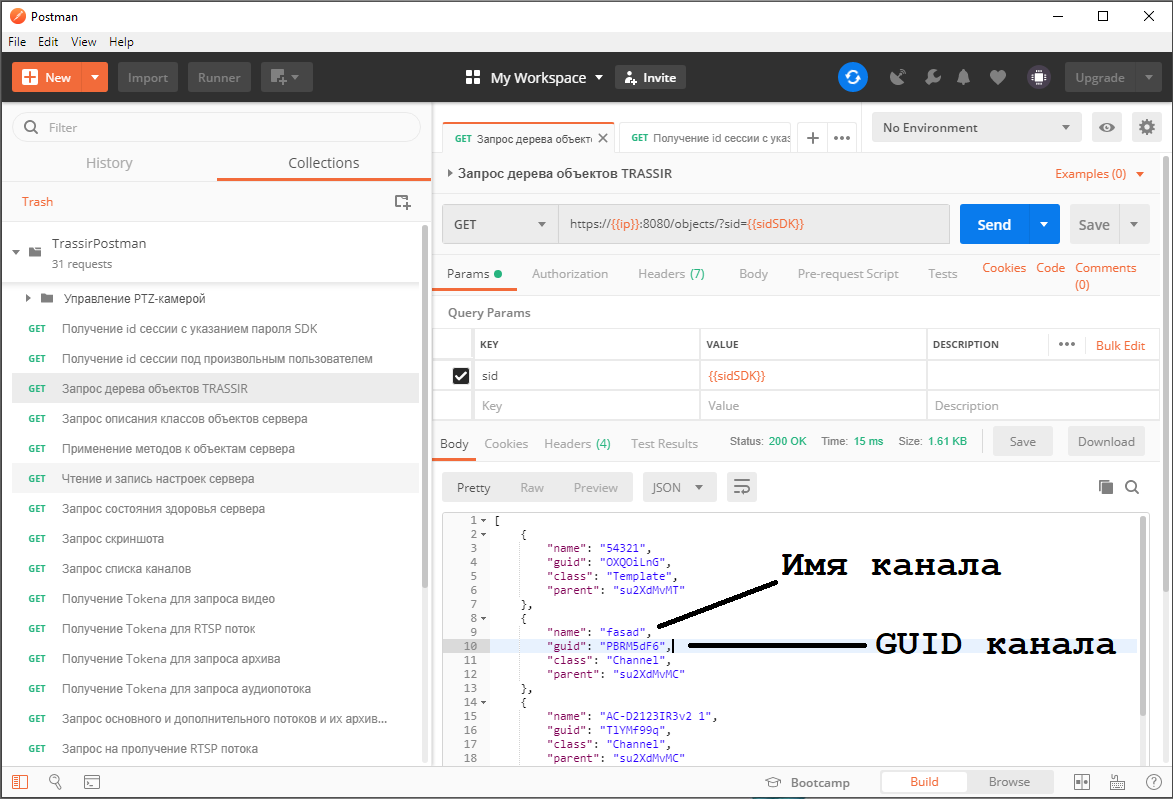Open the Postman console icon
The height and width of the screenshot is (799, 1173).
point(91,782)
